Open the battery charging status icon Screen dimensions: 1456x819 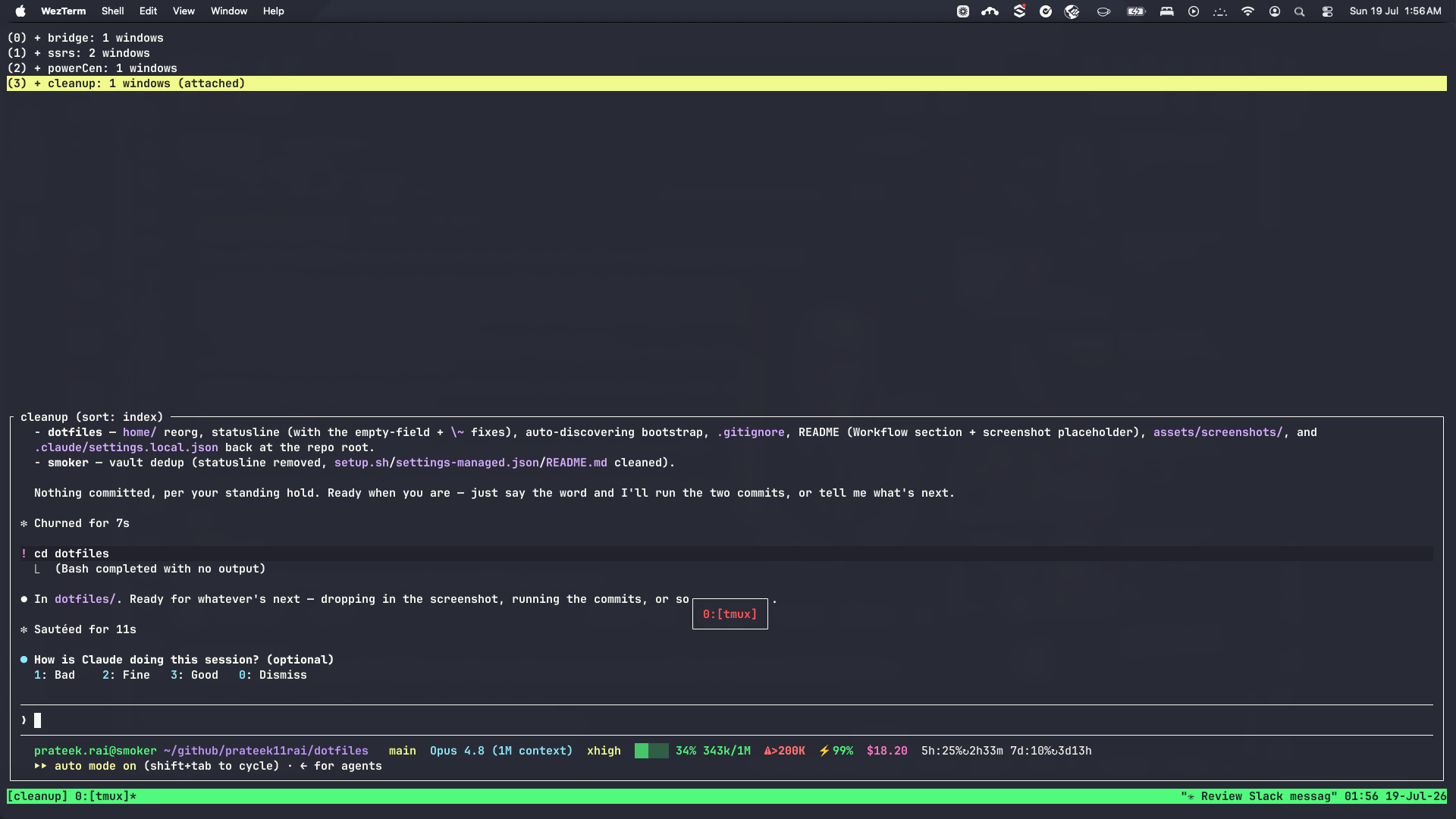(1136, 11)
